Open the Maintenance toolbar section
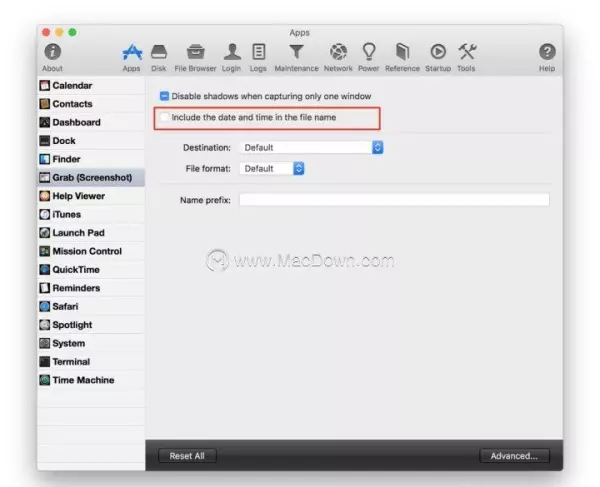 pyautogui.click(x=296, y=57)
